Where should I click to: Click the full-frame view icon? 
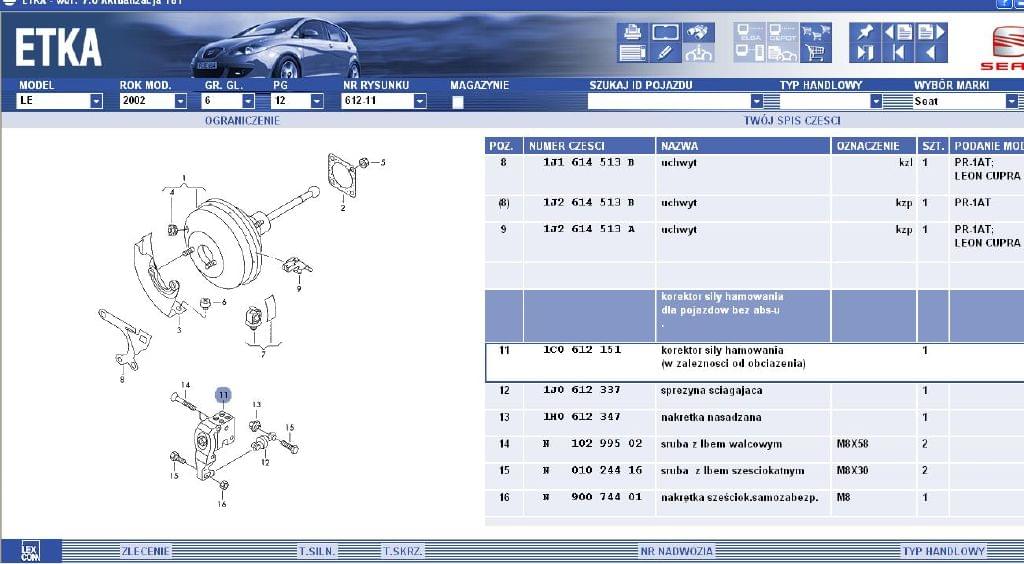665,33
